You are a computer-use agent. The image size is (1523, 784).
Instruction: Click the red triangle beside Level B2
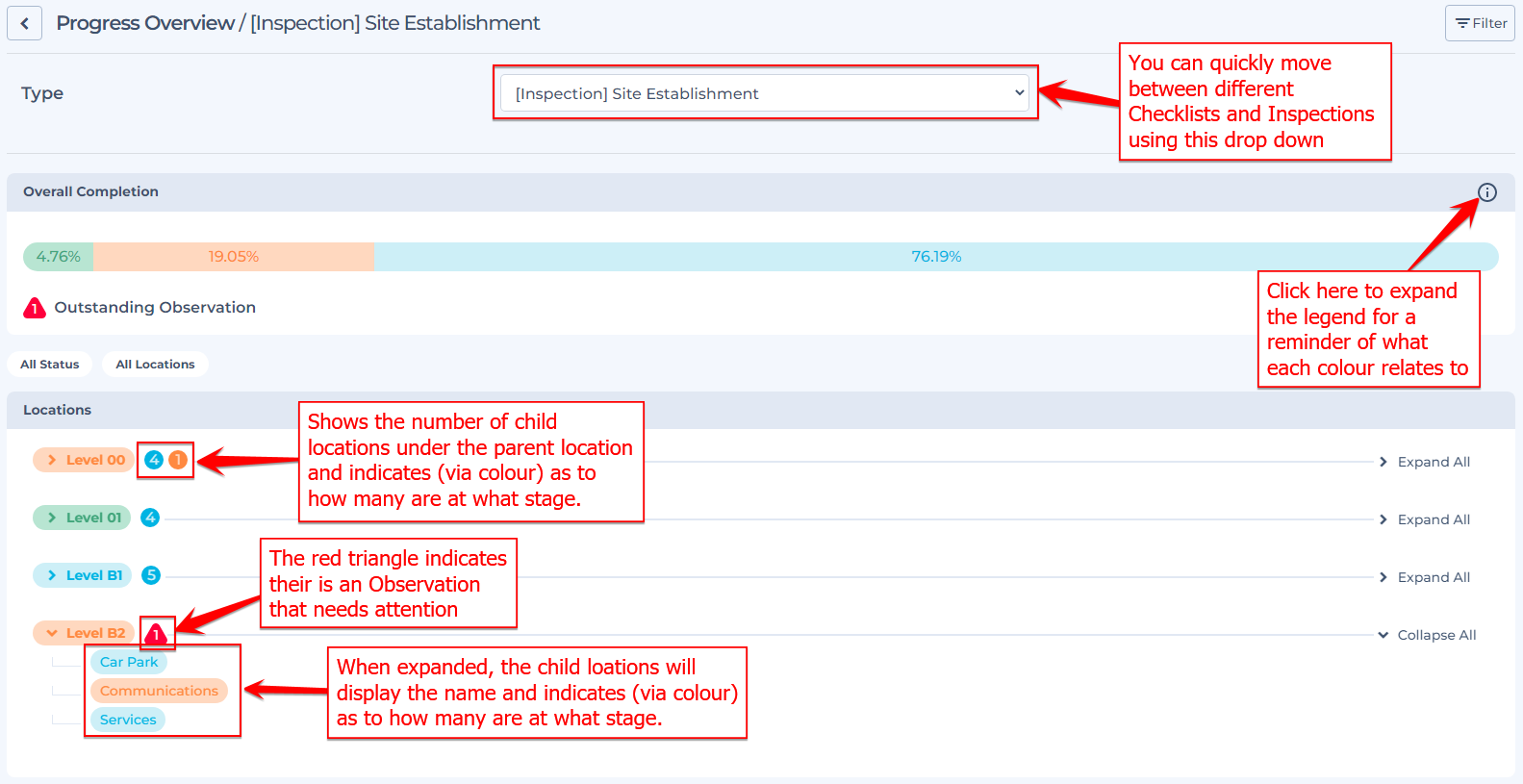click(156, 634)
